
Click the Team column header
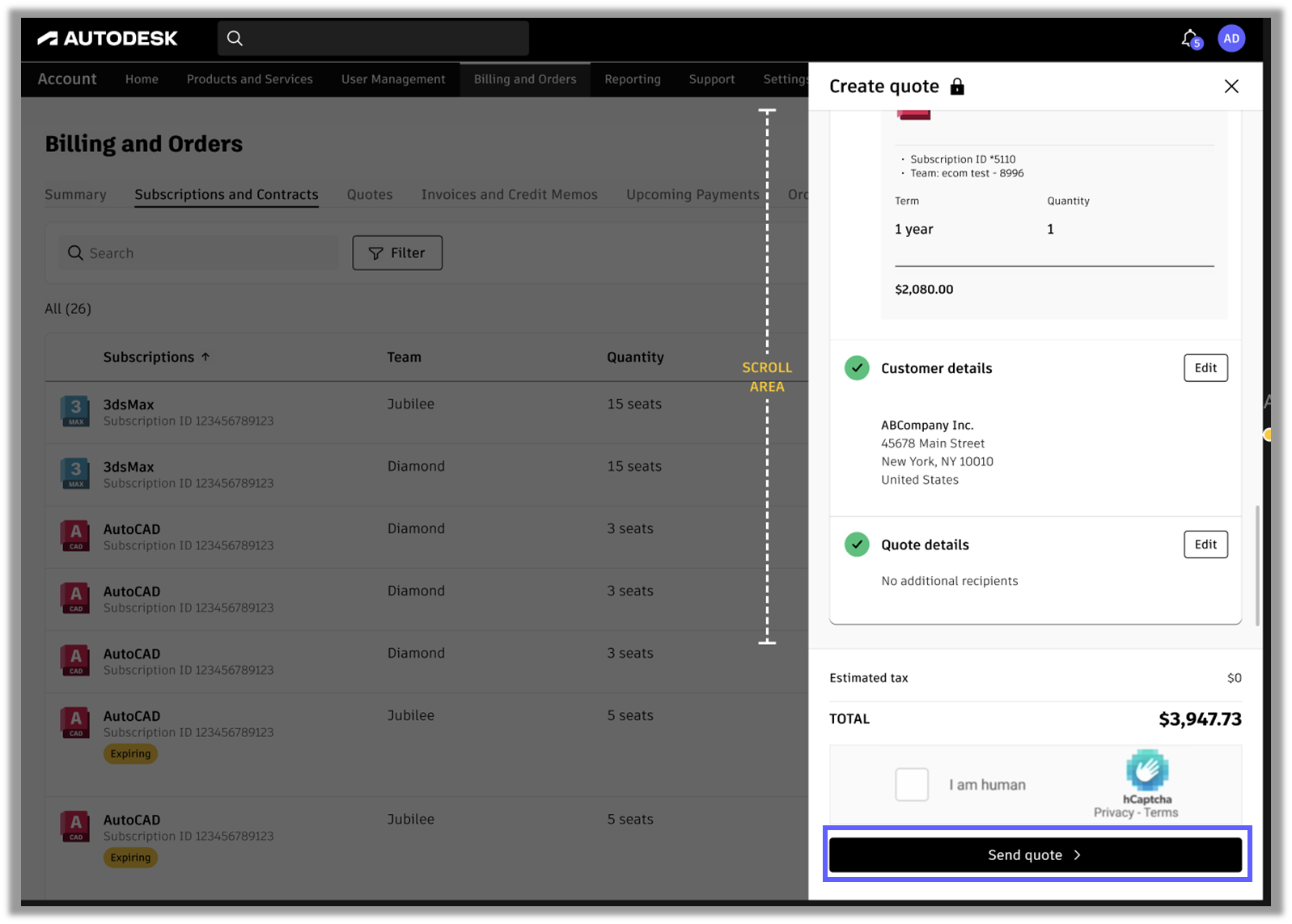click(404, 357)
